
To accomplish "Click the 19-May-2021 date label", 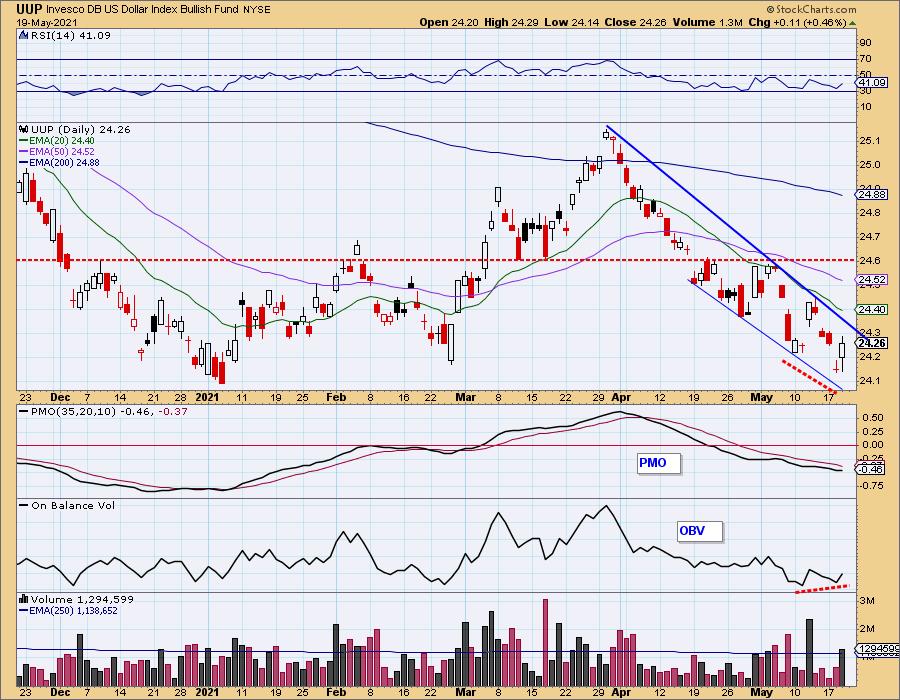I will (x=48, y=22).
